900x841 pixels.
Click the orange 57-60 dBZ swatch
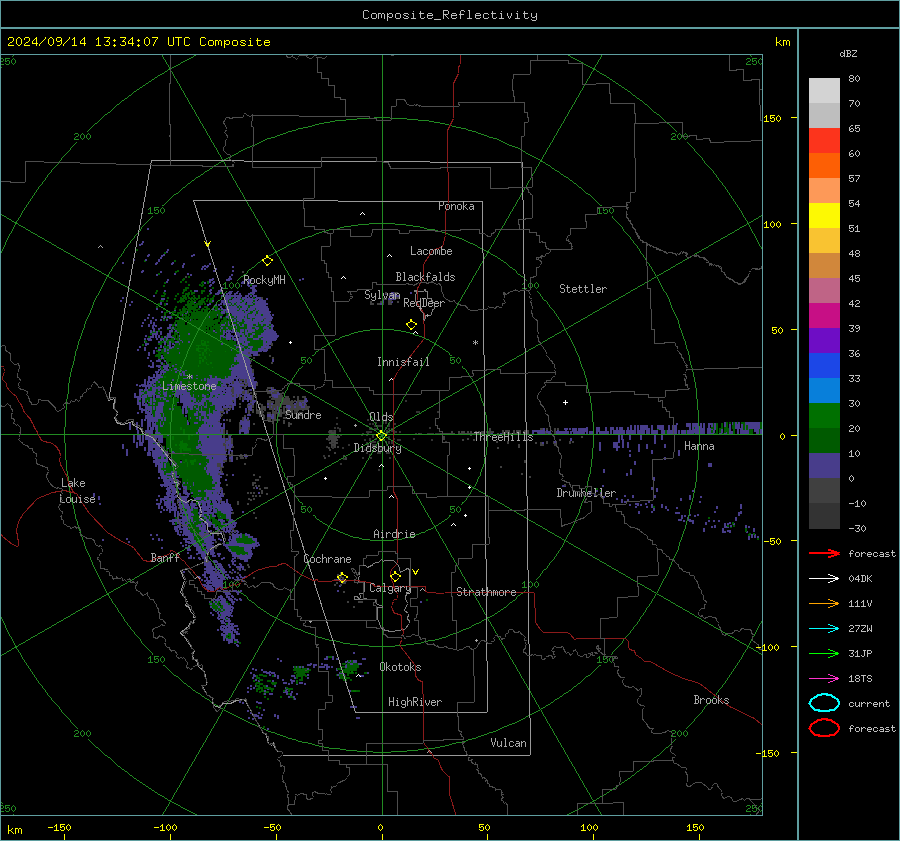pyautogui.click(x=824, y=166)
